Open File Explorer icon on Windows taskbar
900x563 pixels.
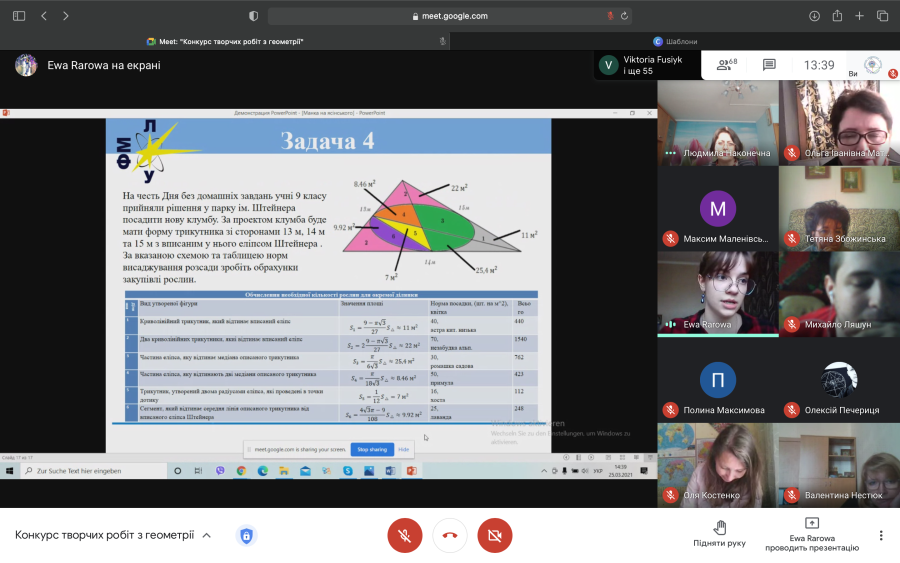point(284,471)
